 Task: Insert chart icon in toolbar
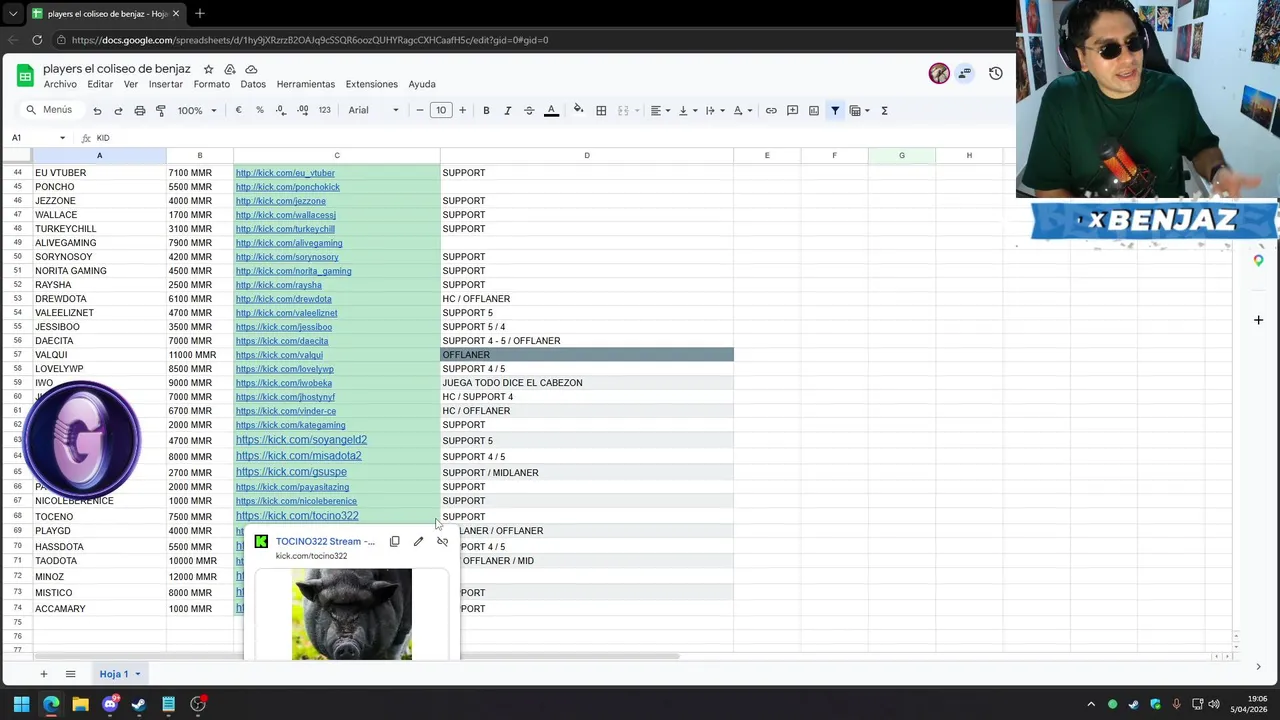814,111
